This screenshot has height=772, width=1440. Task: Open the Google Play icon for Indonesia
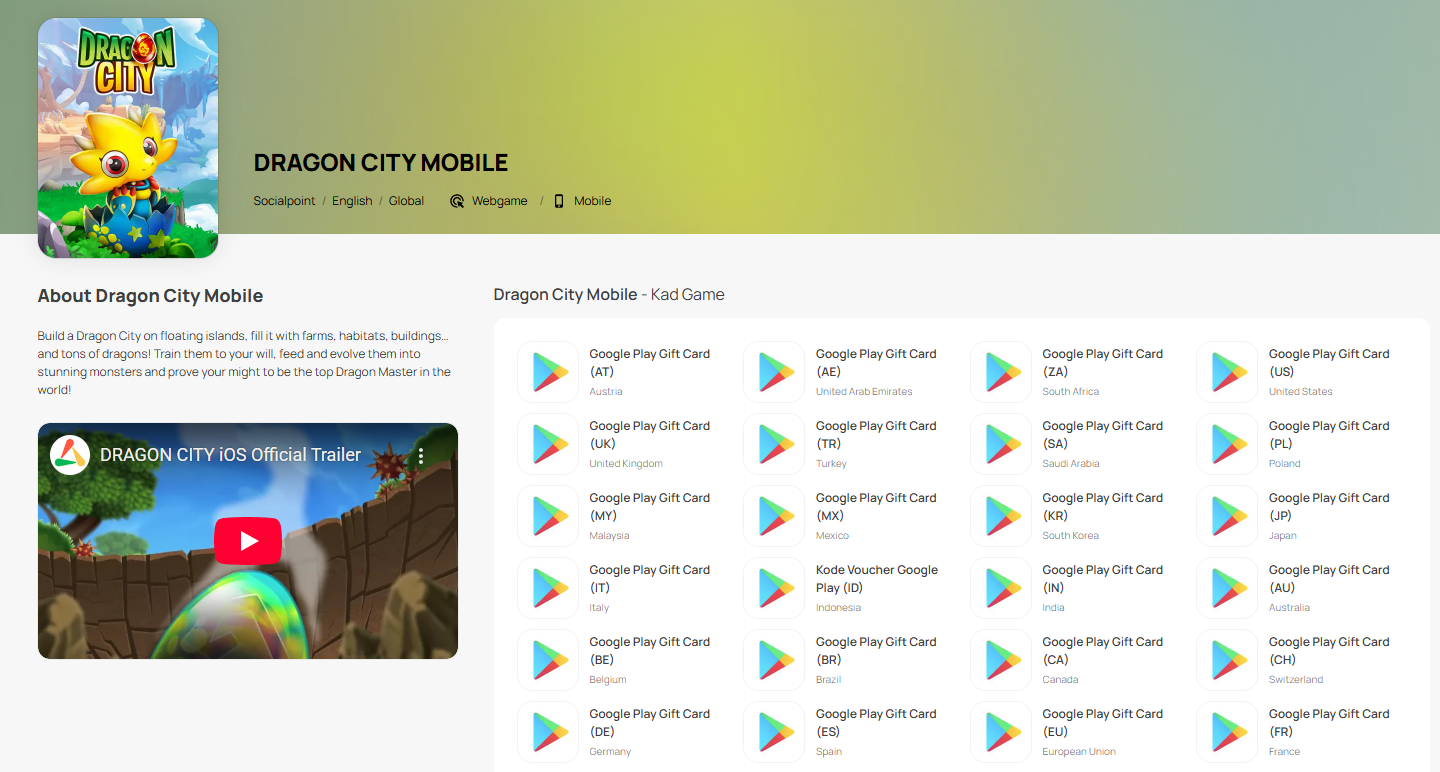click(x=774, y=588)
